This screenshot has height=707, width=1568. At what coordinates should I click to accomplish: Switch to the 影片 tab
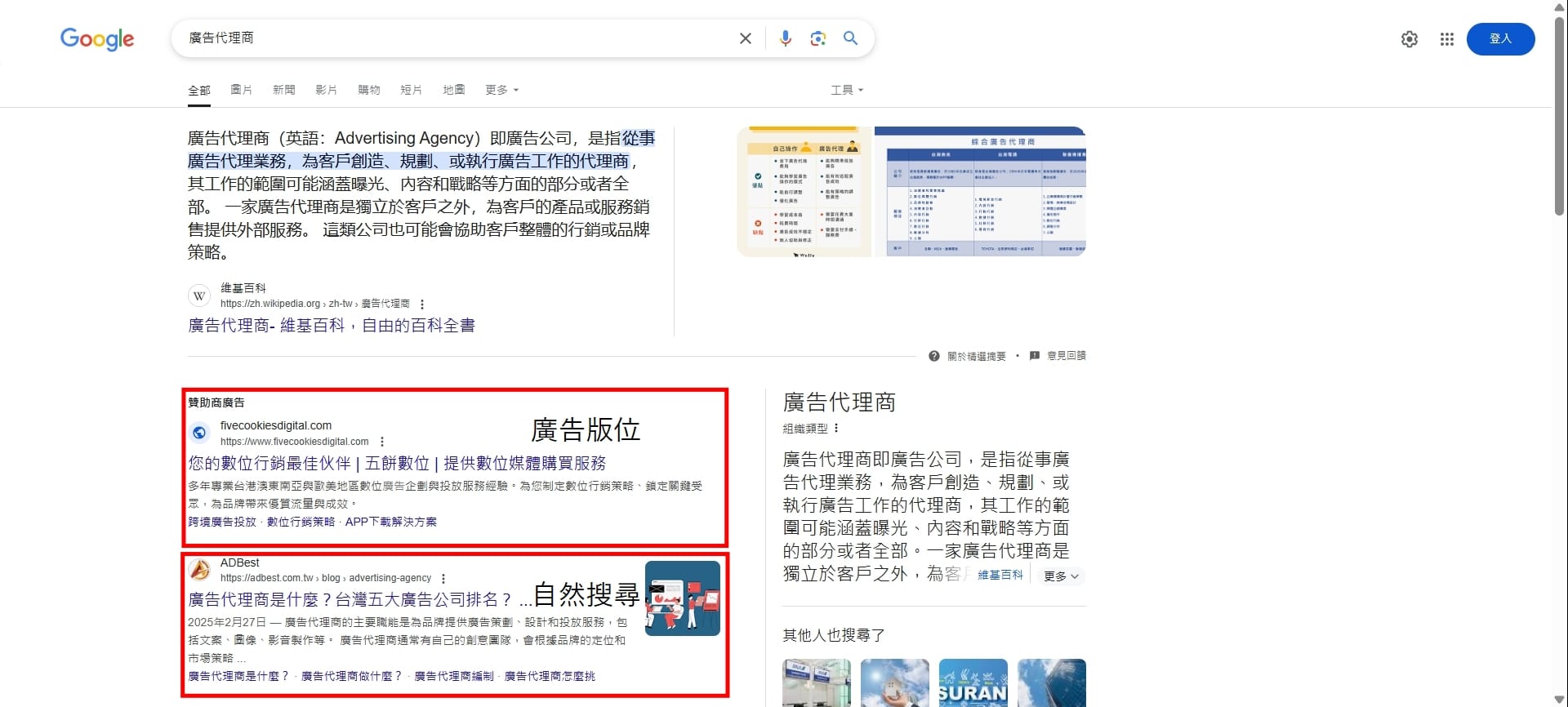click(327, 90)
